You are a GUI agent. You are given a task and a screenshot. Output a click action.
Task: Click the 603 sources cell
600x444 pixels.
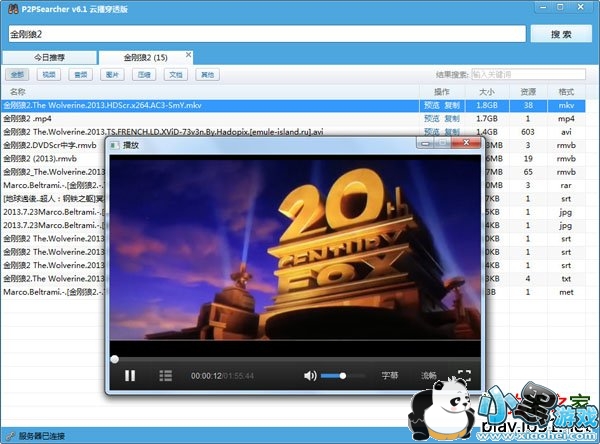point(528,132)
